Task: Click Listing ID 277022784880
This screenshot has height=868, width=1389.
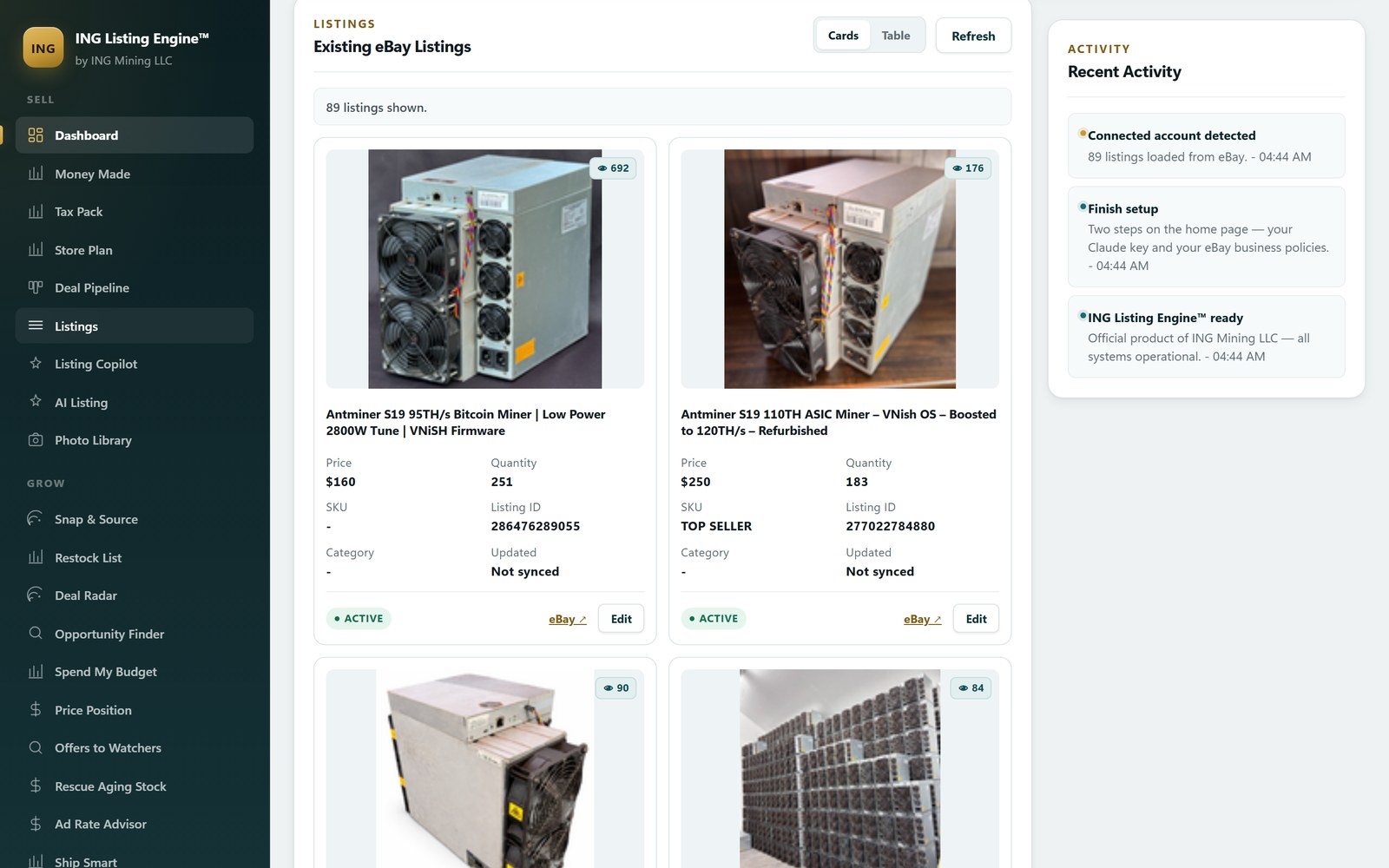Action: (x=891, y=526)
